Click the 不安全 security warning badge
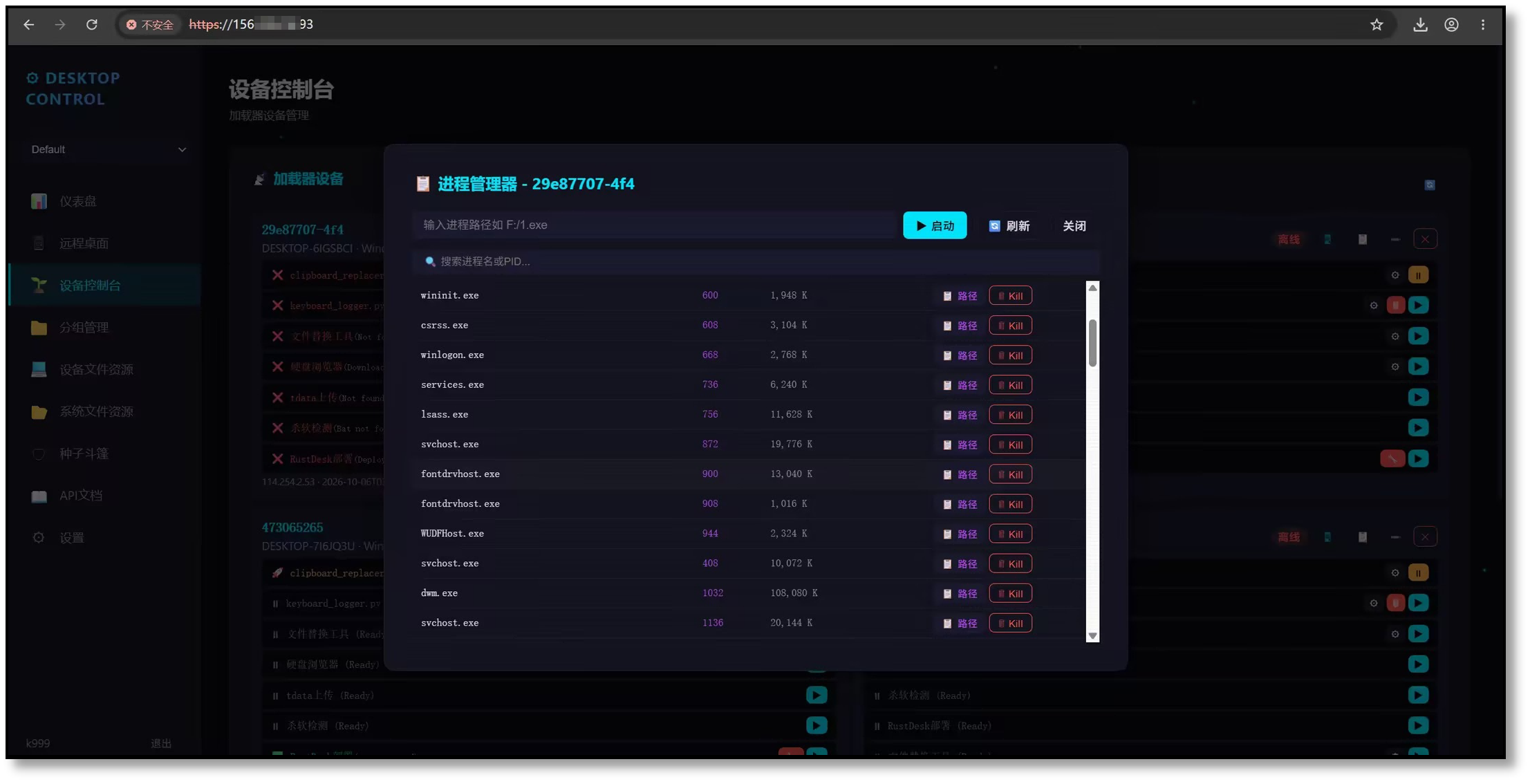The height and width of the screenshot is (784, 1530). pos(149,25)
